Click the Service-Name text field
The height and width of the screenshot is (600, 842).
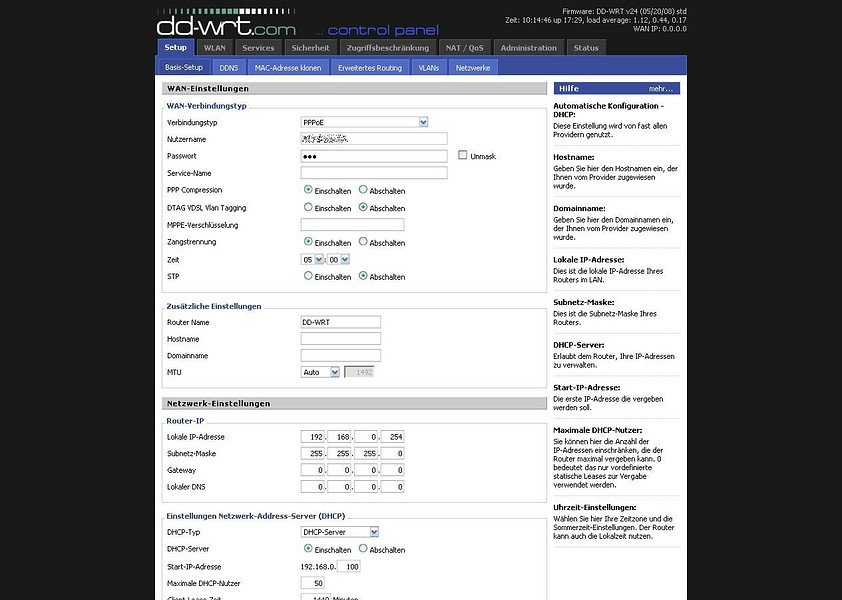click(373, 173)
